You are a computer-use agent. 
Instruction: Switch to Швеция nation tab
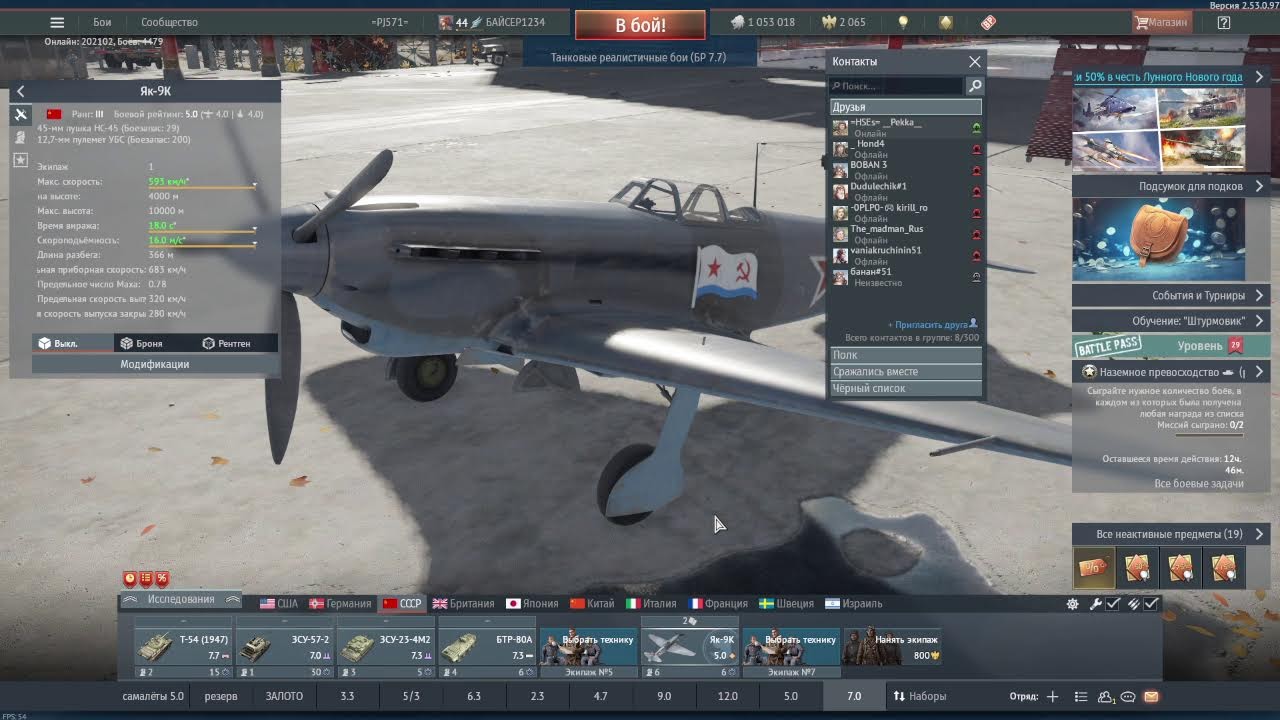pyautogui.click(x=787, y=604)
